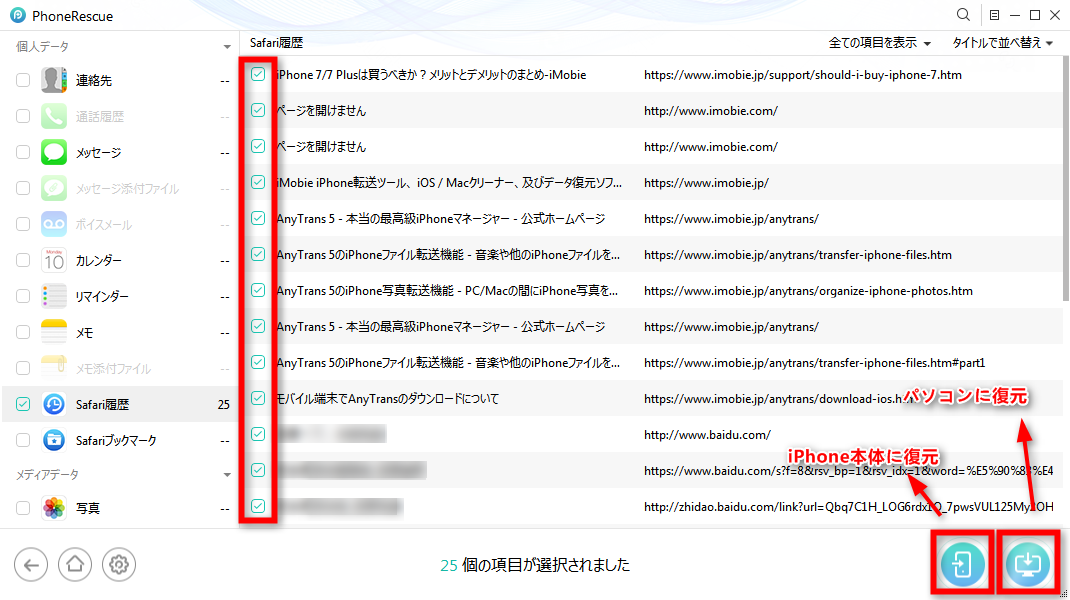Click the transfer-iphone-files.htm#part1 URL
Viewport: 1070px width, 600px height.
point(814,362)
